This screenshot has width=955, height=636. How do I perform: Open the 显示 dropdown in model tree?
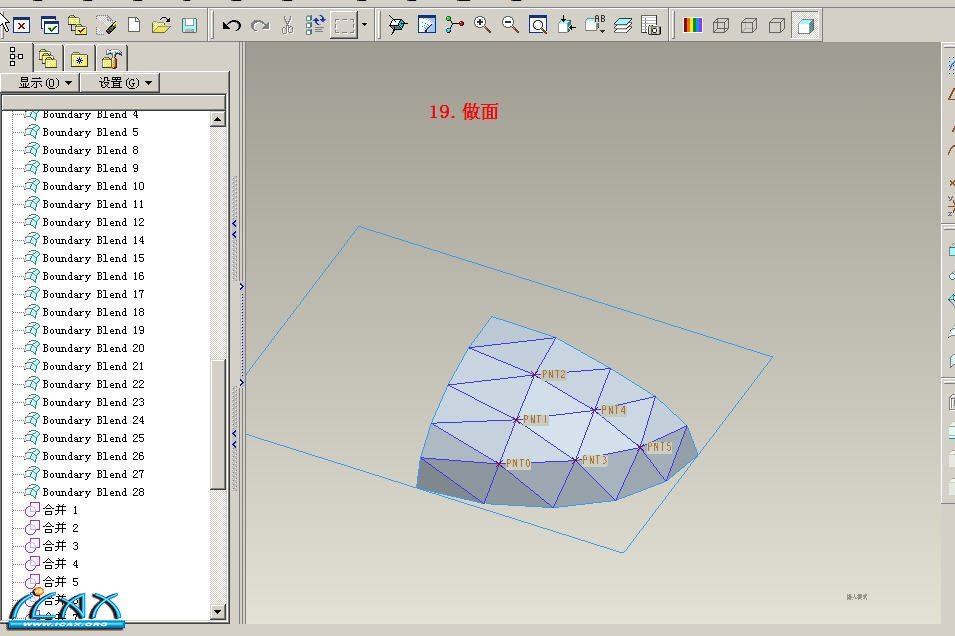click(x=40, y=83)
